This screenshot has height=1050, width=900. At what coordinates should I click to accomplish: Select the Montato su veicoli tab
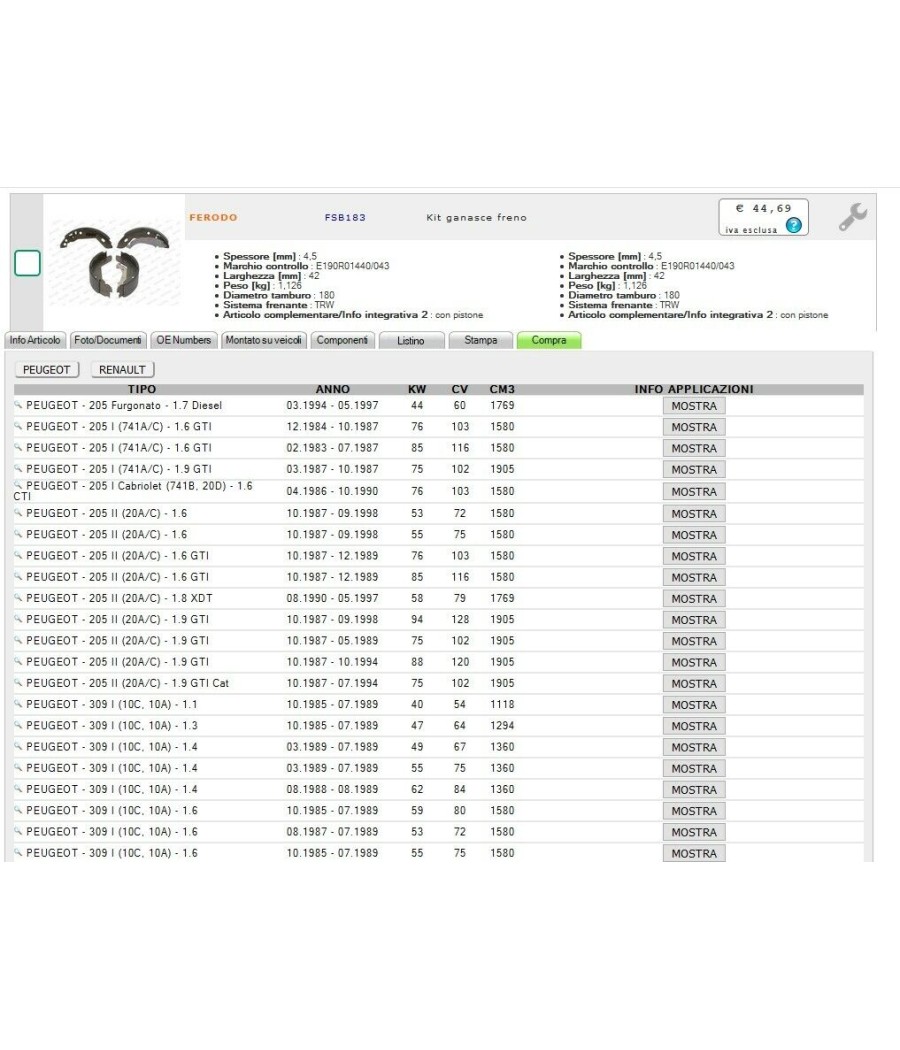(x=263, y=340)
